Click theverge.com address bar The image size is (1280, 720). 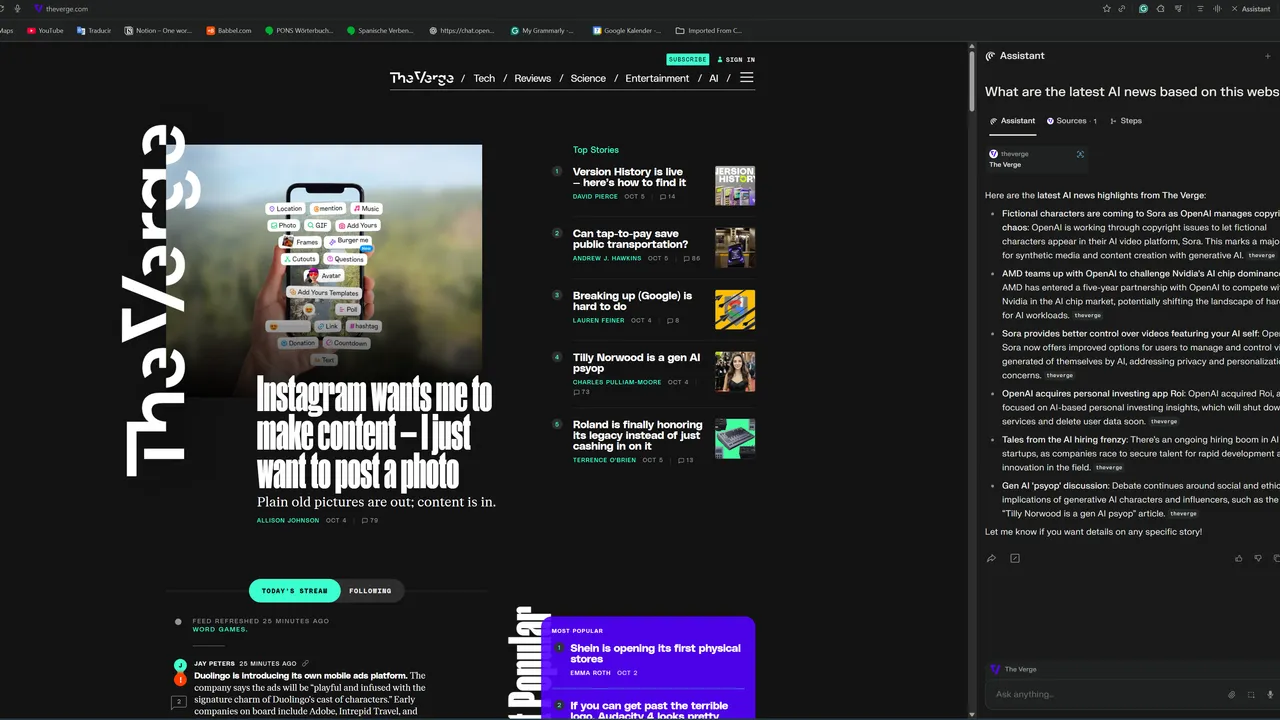(67, 9)
